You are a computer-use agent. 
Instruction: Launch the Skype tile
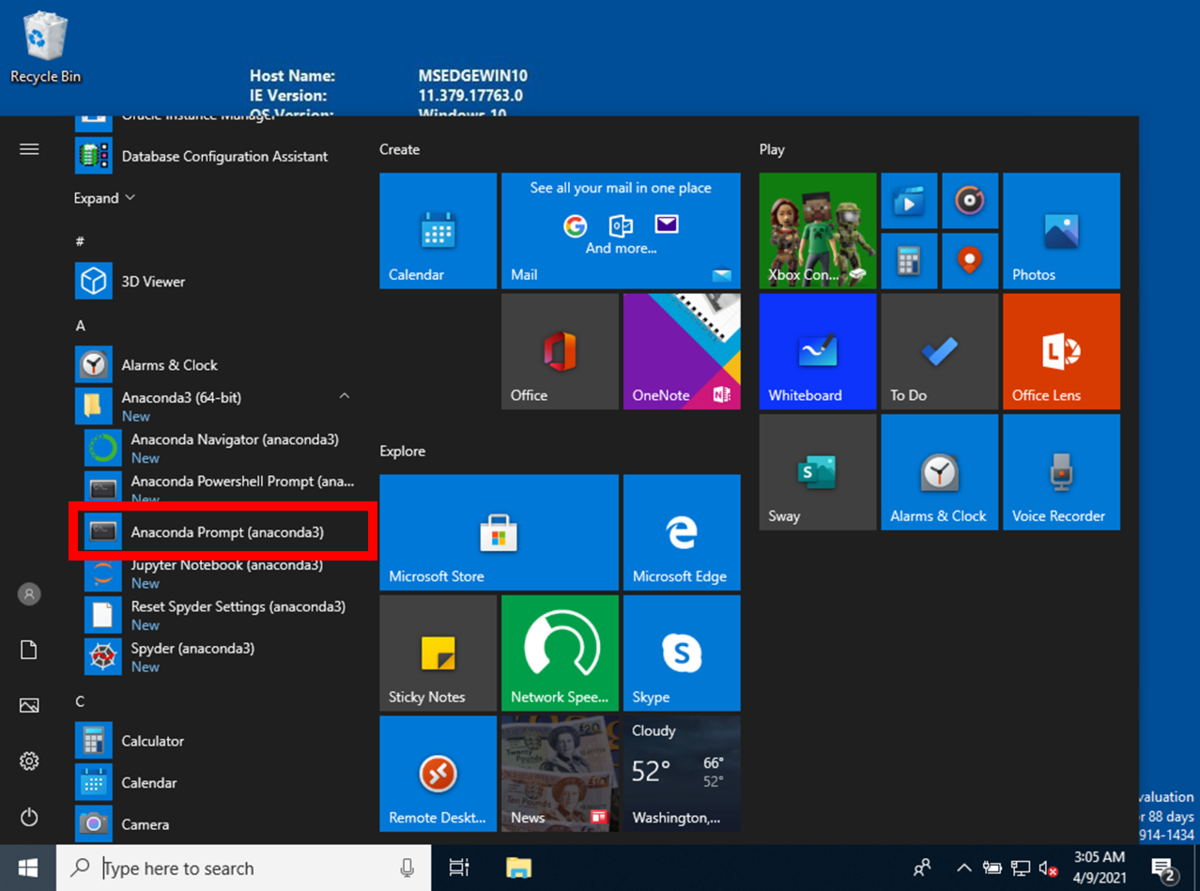(682, 653)
